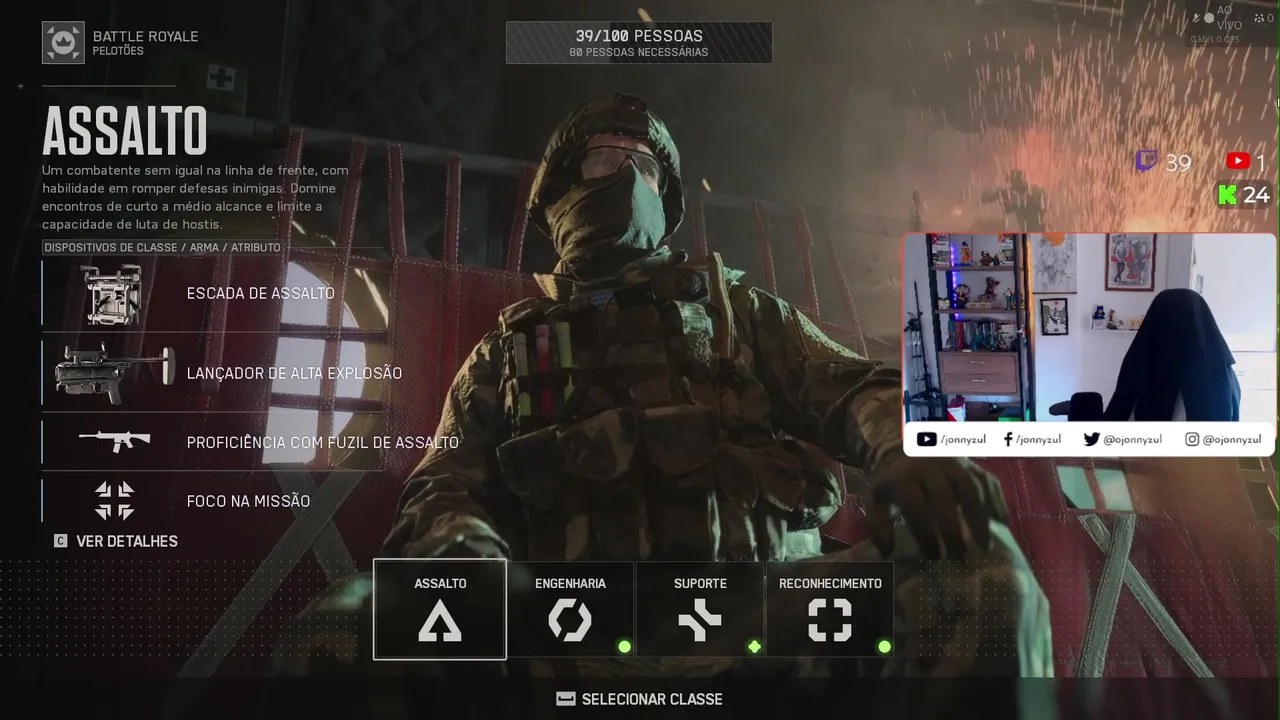
Task: Click green diamond marker on Suporte tab
Action: click(754, 647)
